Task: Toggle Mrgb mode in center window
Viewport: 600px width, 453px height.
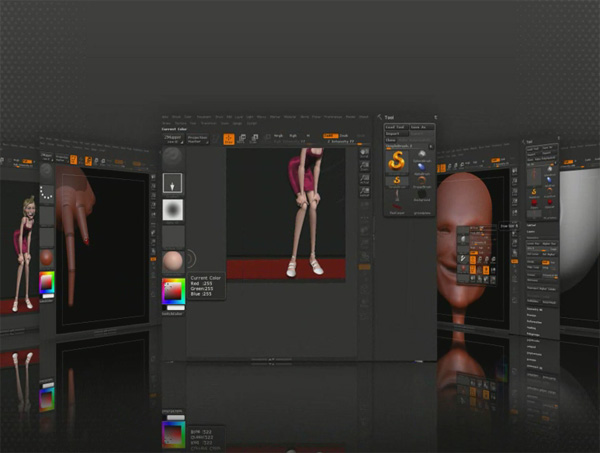Action: tap(278, 135)
